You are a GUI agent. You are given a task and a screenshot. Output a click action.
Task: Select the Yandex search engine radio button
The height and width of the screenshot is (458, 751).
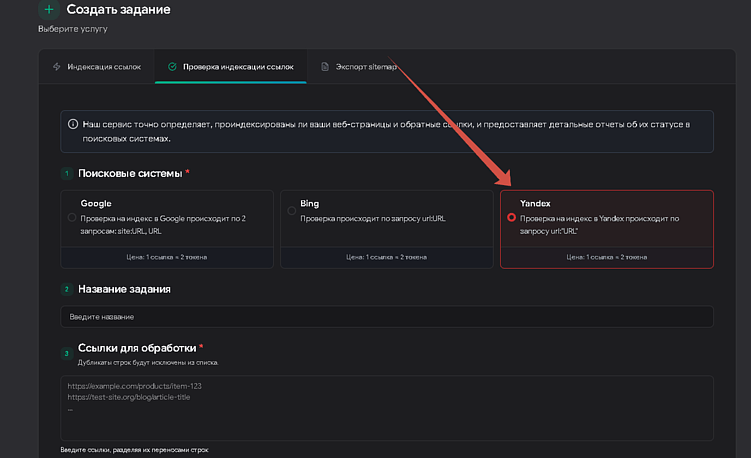click(511, 216)
